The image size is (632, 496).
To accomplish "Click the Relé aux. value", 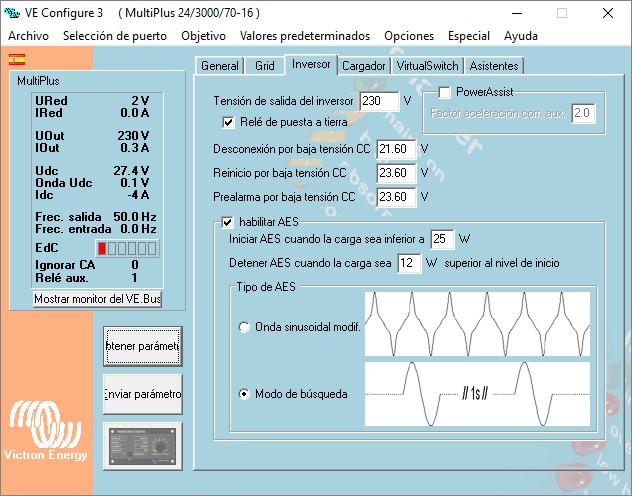I will pos(135,278).
